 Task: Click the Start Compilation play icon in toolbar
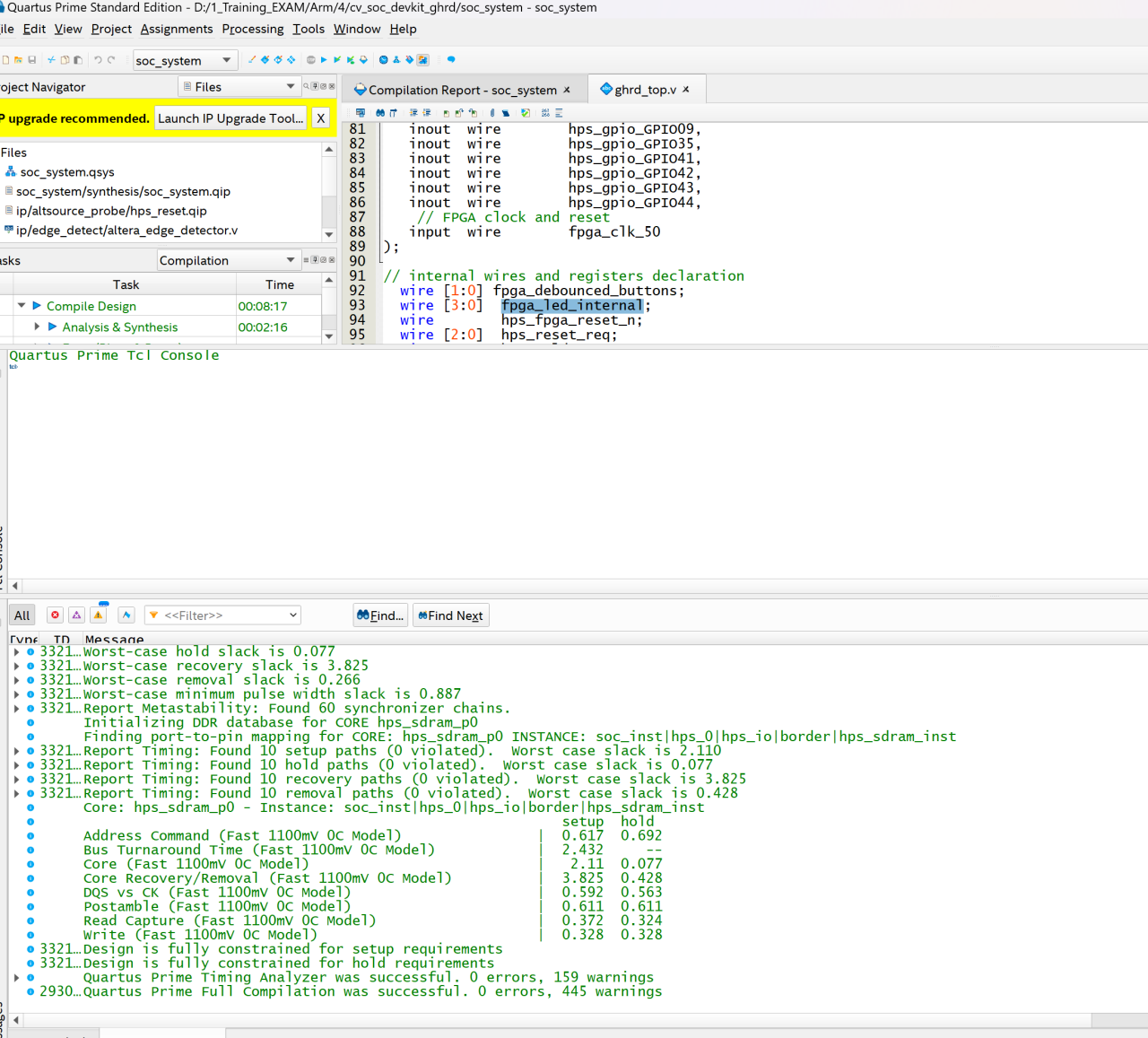pos(324,60)
